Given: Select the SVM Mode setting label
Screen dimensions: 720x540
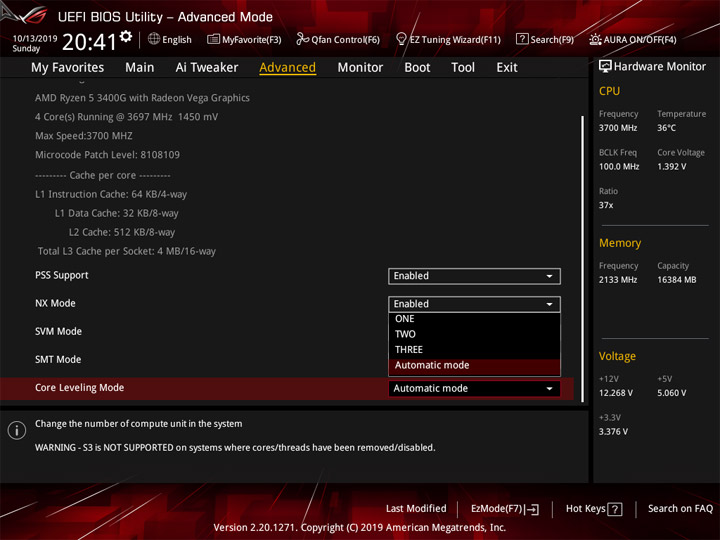Looking at the screenshot, I should point(58,332).
